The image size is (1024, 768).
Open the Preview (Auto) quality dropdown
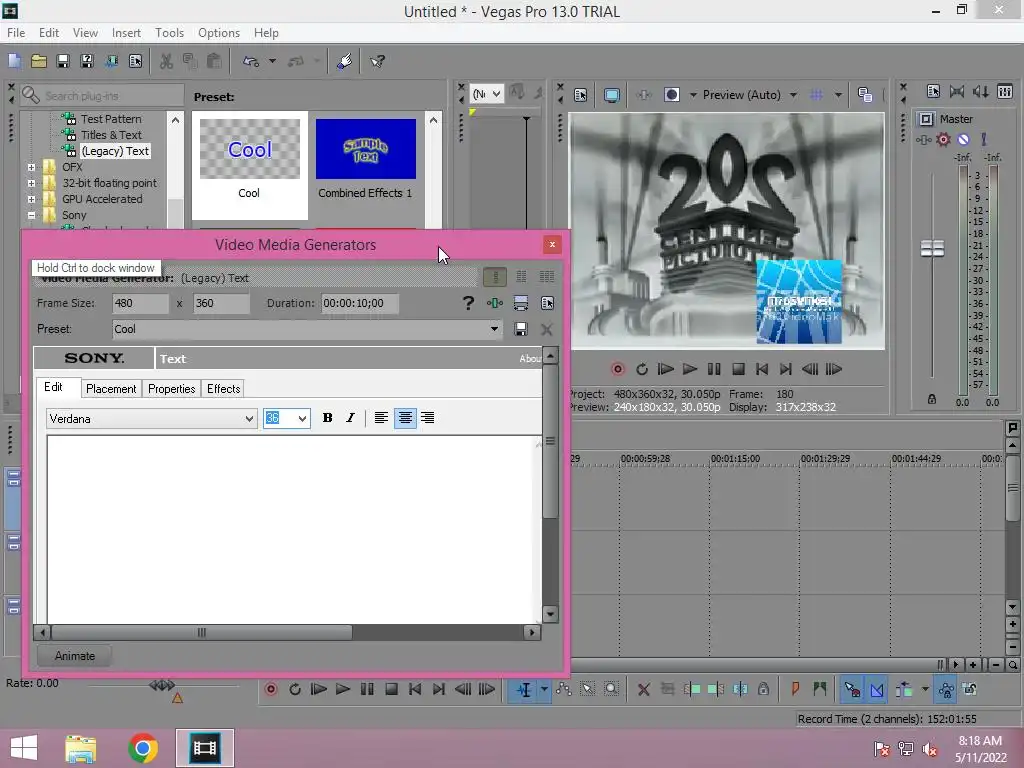pyautogui.click(x=793, y=95)
